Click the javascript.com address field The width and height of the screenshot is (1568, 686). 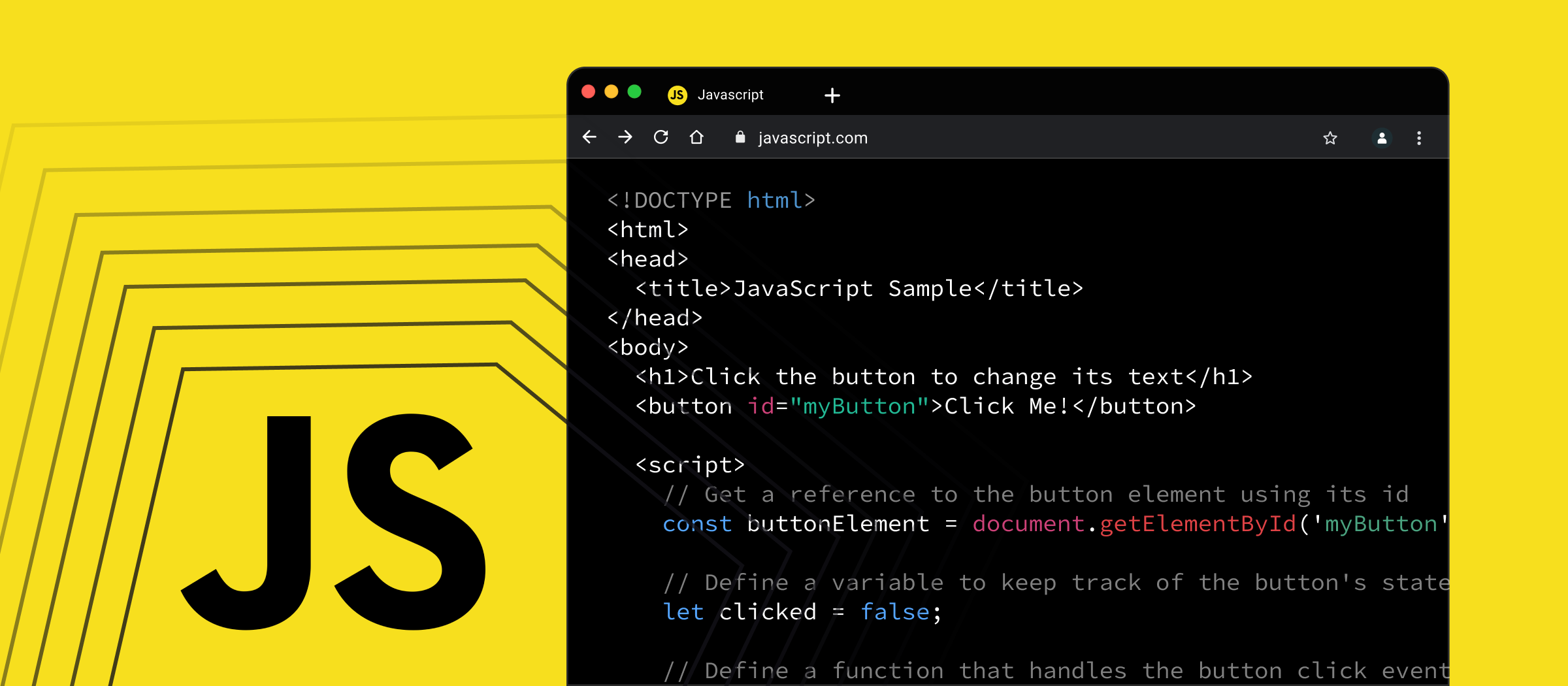813,138
